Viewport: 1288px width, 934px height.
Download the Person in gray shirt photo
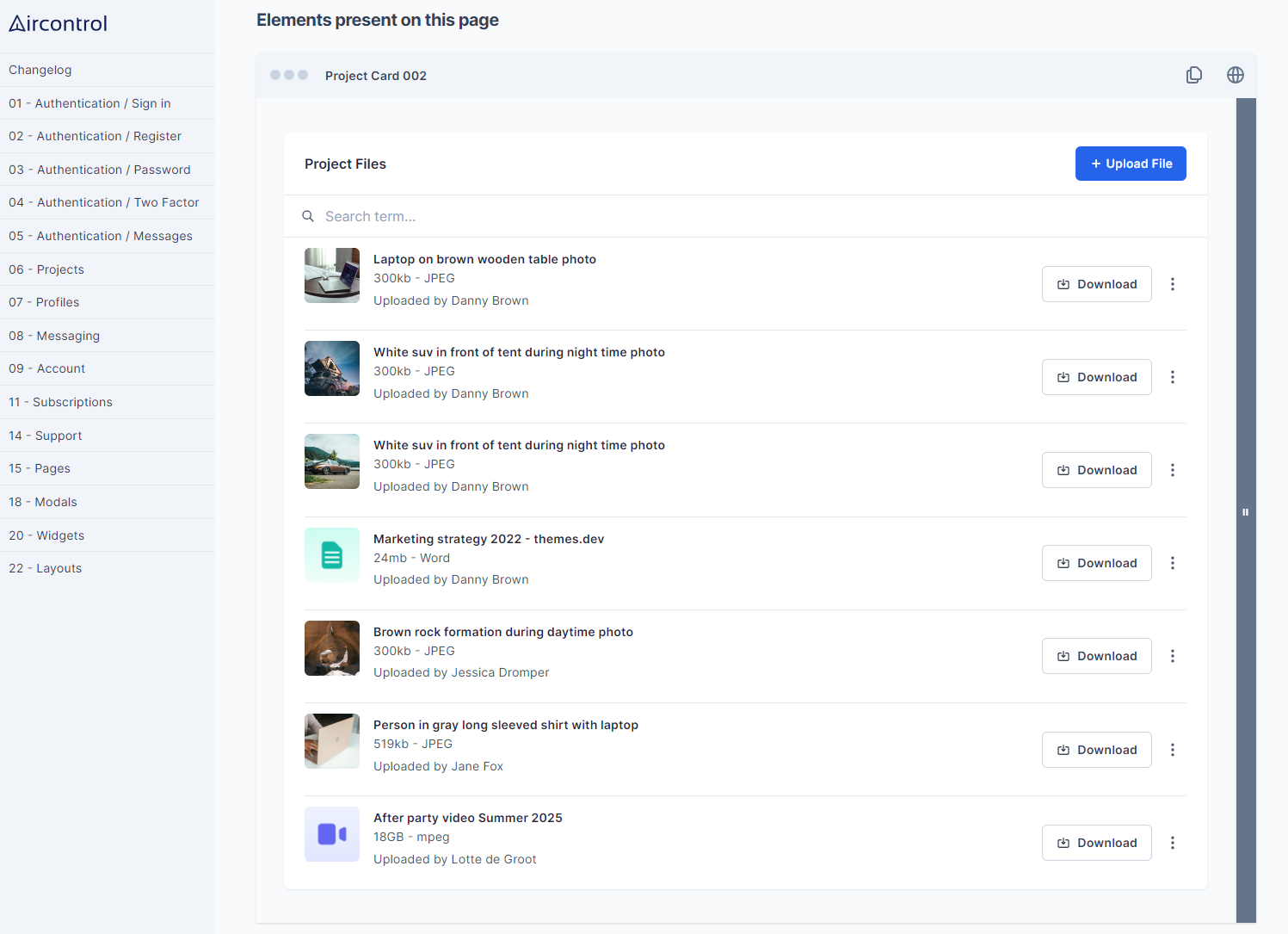[x=1096, y=750]
